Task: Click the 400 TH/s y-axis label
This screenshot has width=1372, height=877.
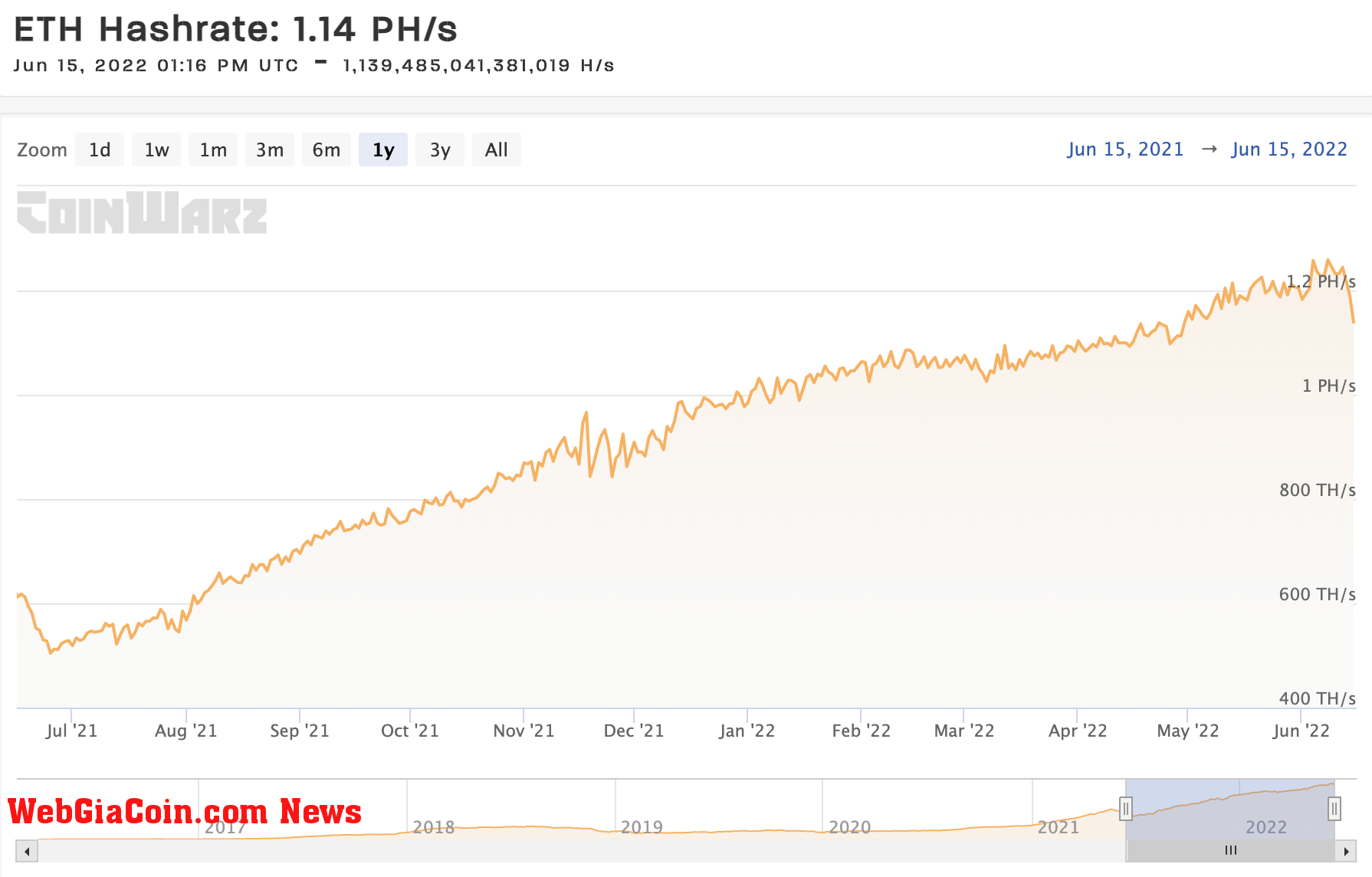Action: point(1318,698)
